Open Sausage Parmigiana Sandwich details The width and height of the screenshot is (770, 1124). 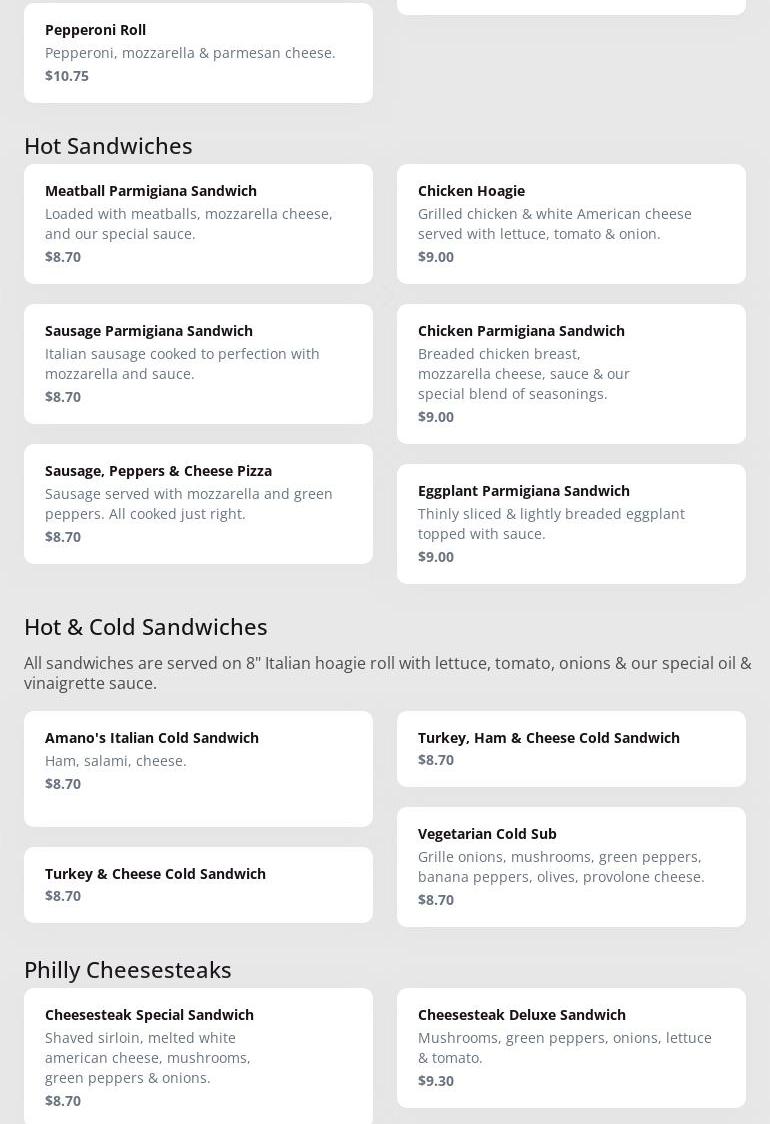tap(198, 363)
